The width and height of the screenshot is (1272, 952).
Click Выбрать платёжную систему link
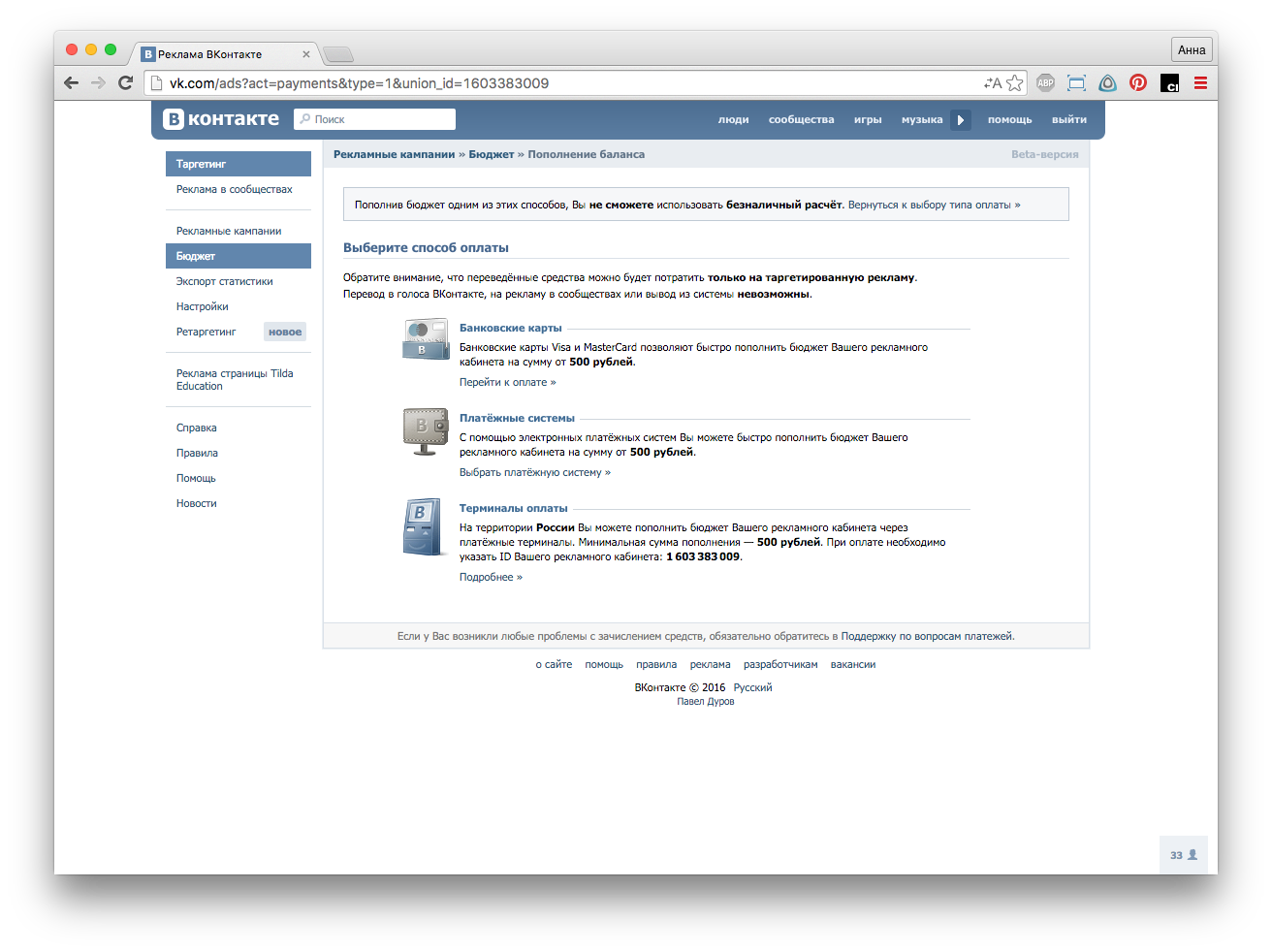(x=534, y=472)
